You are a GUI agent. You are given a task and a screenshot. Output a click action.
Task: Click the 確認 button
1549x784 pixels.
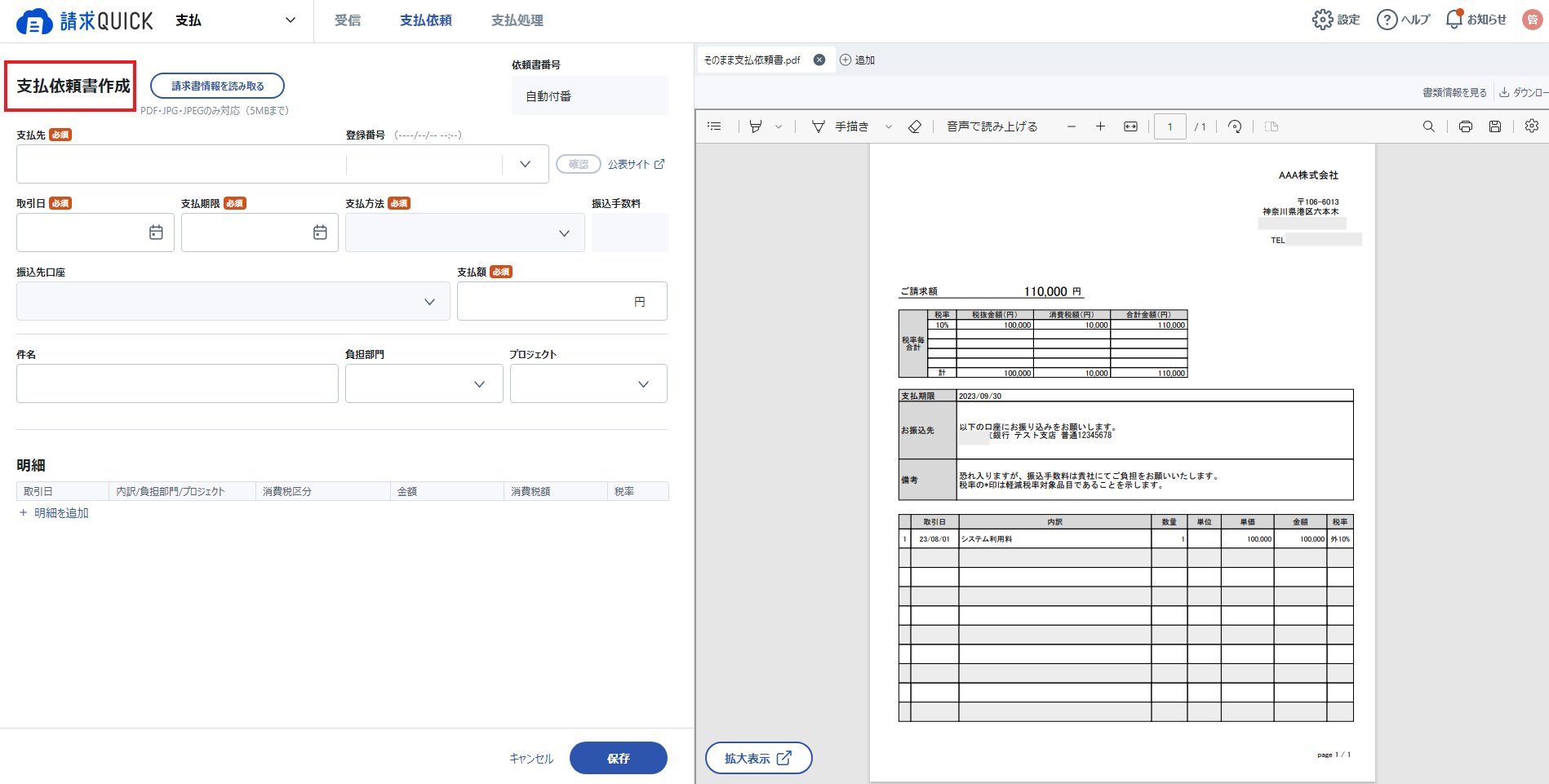pyautogui.click(x=579, y=164)
